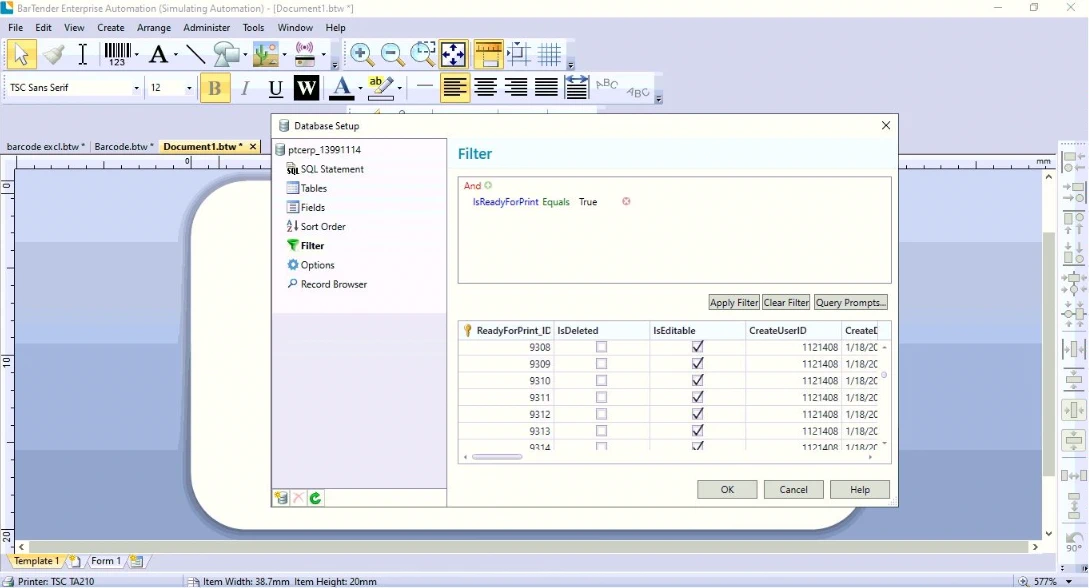This screenshot has height=588, width=1089.
Task: Toggle white-on-black text icon
Action: pyautogui.click(x=306, y=88)
